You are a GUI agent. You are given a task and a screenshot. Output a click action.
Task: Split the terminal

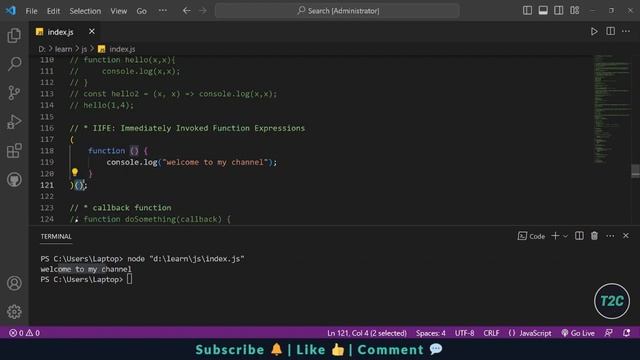579,236
